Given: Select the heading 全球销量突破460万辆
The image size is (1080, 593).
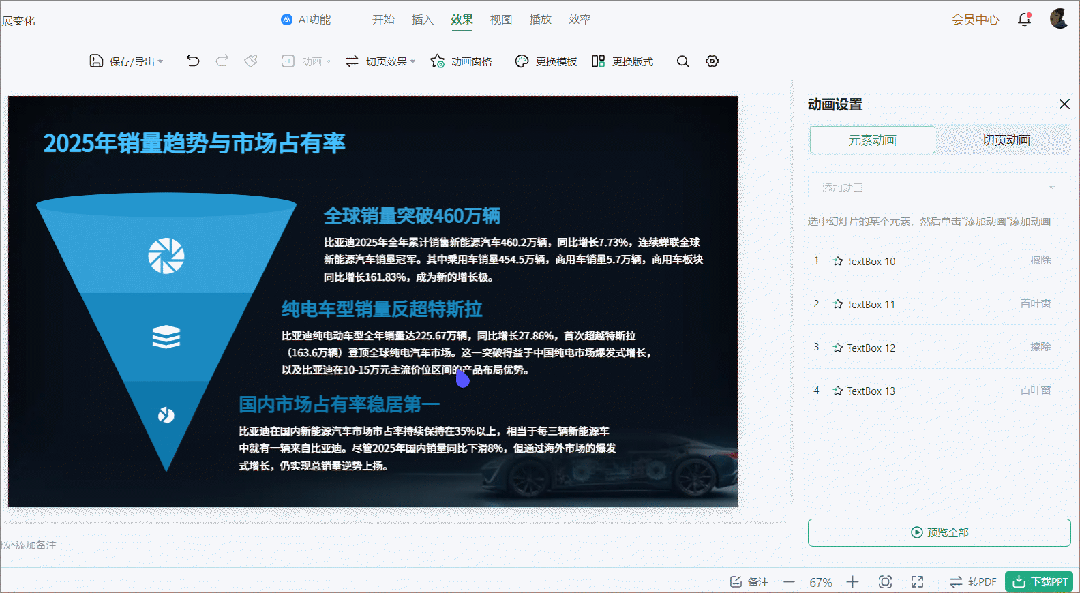Looking at the screenshot, I should coord(412,216).
